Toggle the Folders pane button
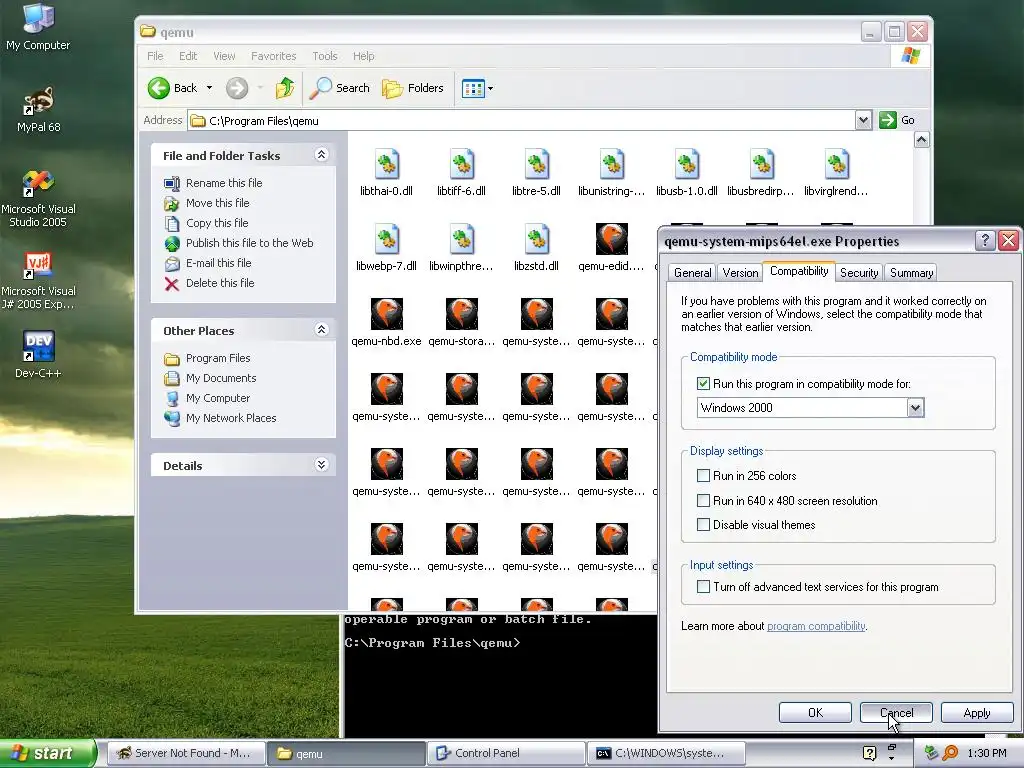This screenshot has height=768, width=1024. [x=413, y=88]
